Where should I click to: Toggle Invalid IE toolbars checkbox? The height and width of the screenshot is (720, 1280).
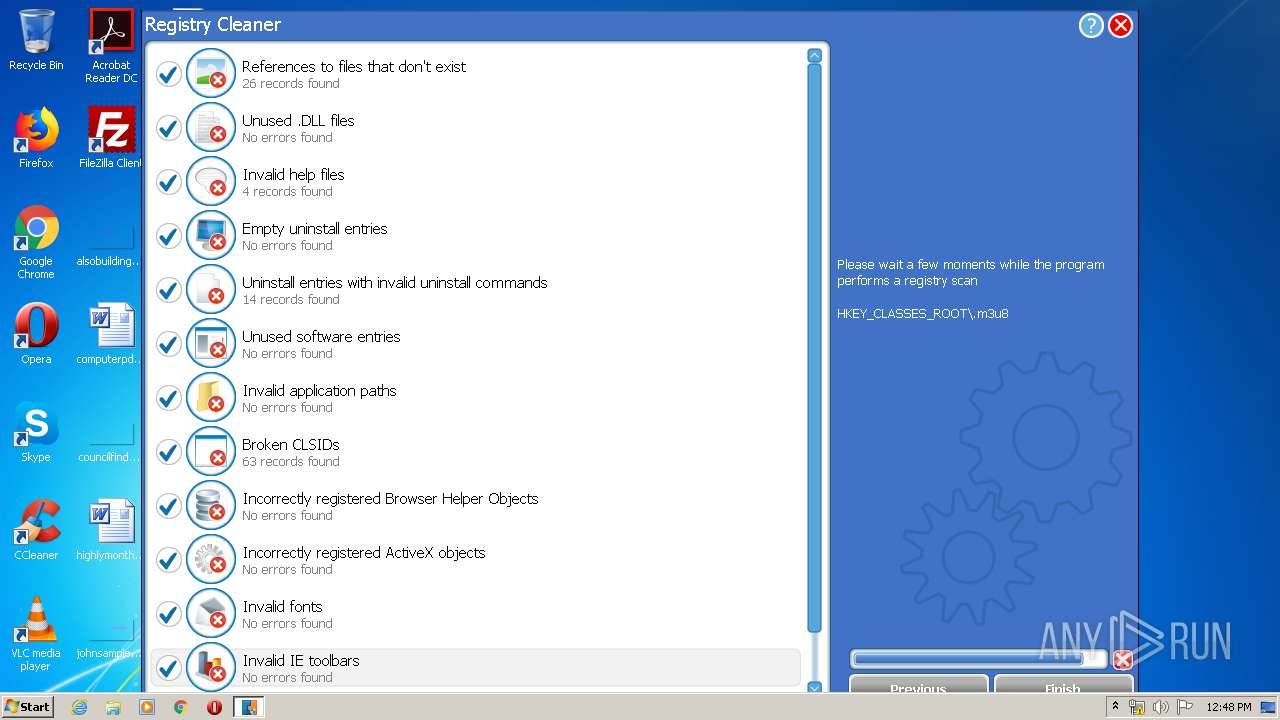coord(168,668)
